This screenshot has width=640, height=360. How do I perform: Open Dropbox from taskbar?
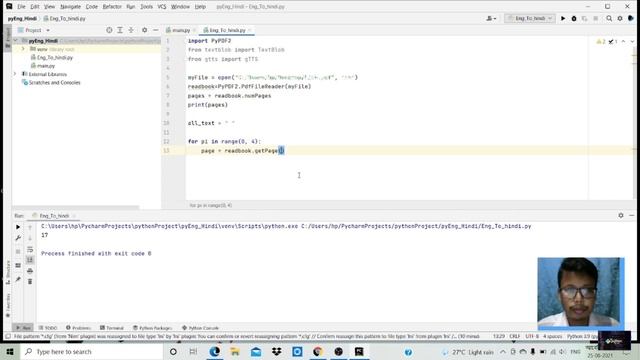click(x=277, y=351)
